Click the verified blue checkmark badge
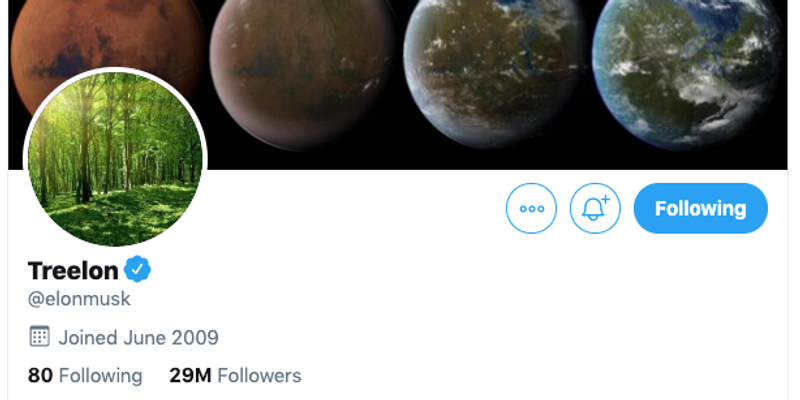The image size is (800, 400). pos(137,269)
